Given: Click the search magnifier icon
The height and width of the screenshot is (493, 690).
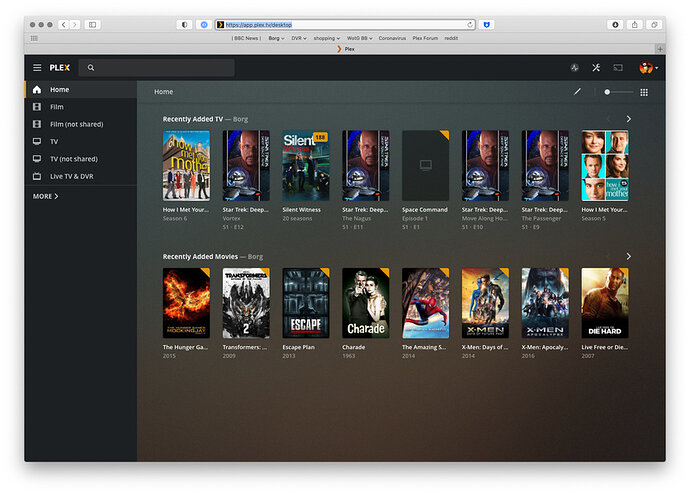Looking at the screenshot, I should 91,68.
